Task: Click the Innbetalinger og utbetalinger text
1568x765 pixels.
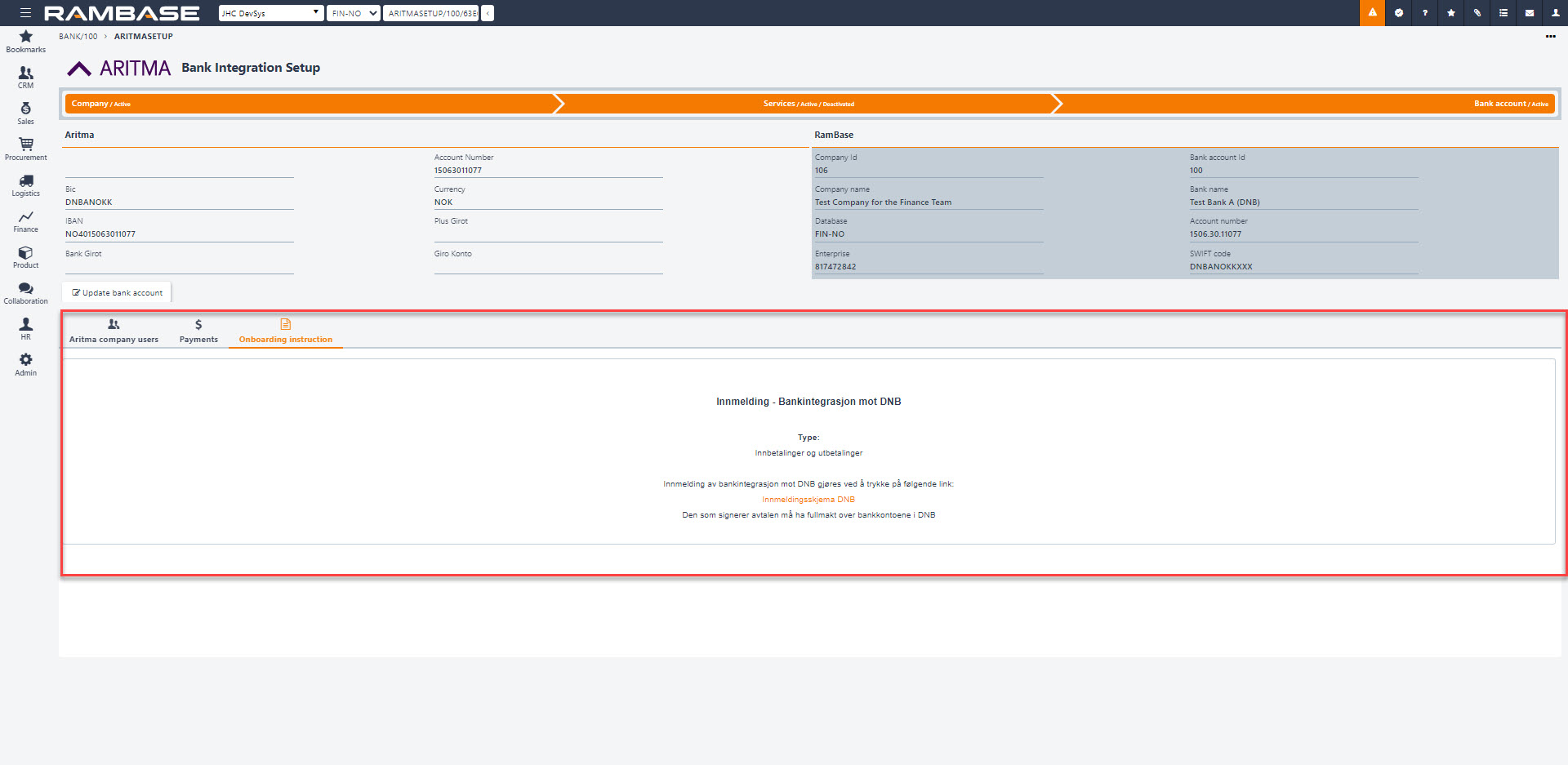Action: coord(808,453)
